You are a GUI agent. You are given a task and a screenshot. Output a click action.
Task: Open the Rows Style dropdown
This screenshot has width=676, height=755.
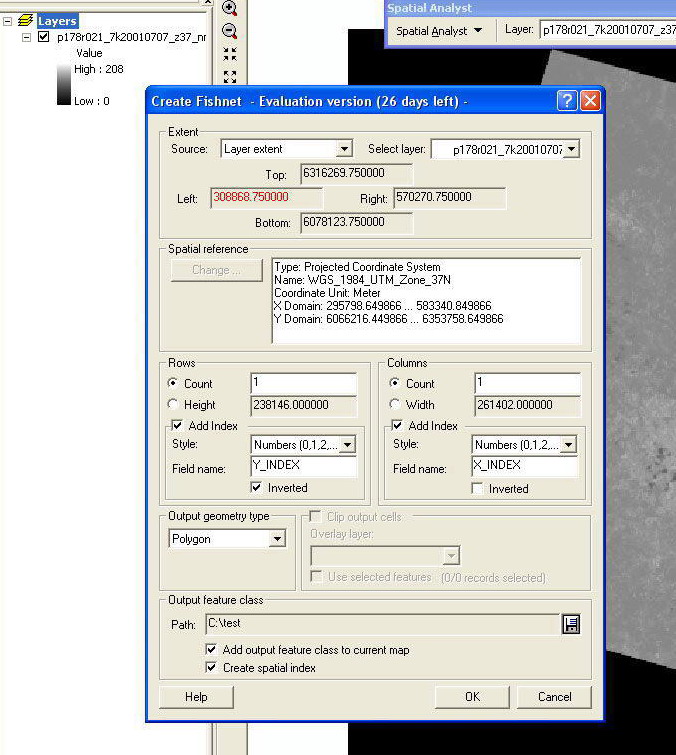click(347, 445)
